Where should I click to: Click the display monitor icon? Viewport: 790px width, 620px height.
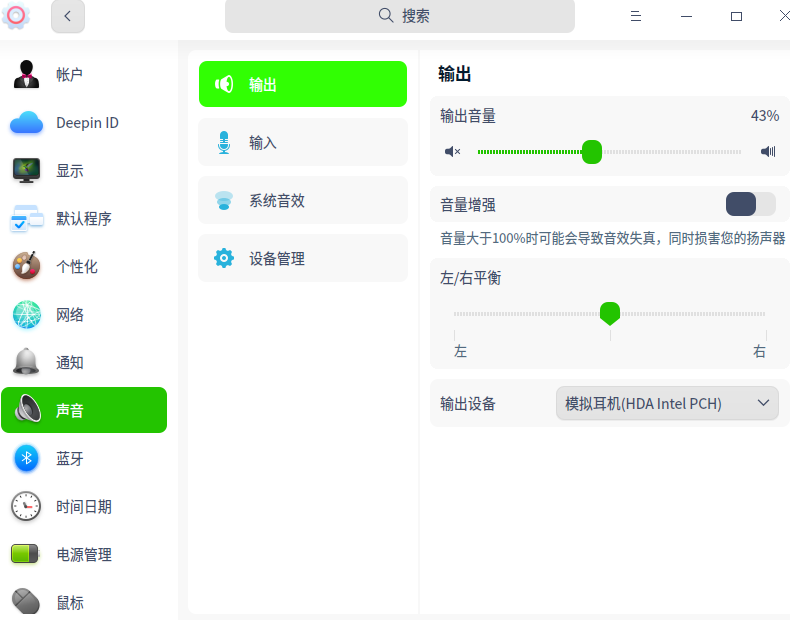point(26,170)
